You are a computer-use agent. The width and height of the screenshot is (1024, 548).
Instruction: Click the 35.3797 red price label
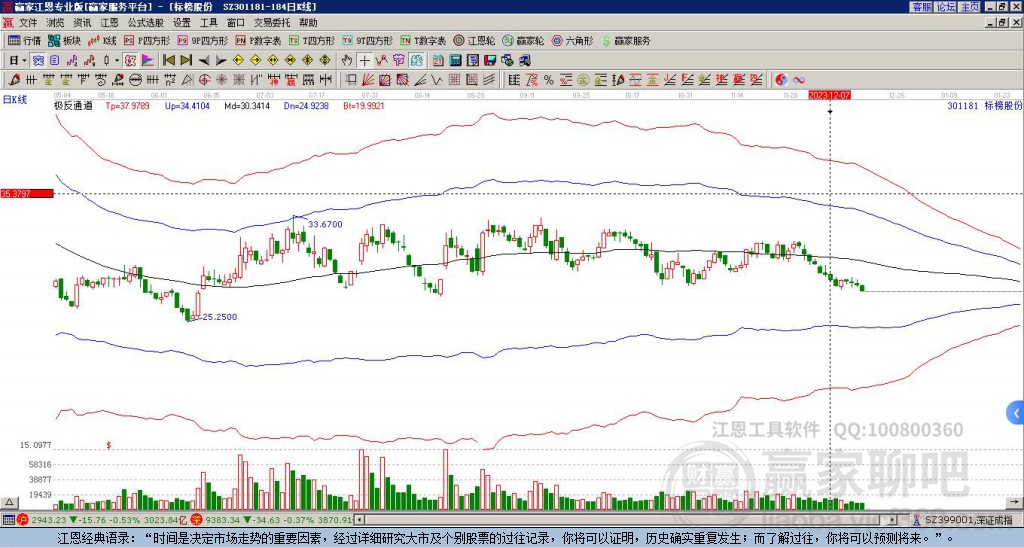click(x=27, y=193)
